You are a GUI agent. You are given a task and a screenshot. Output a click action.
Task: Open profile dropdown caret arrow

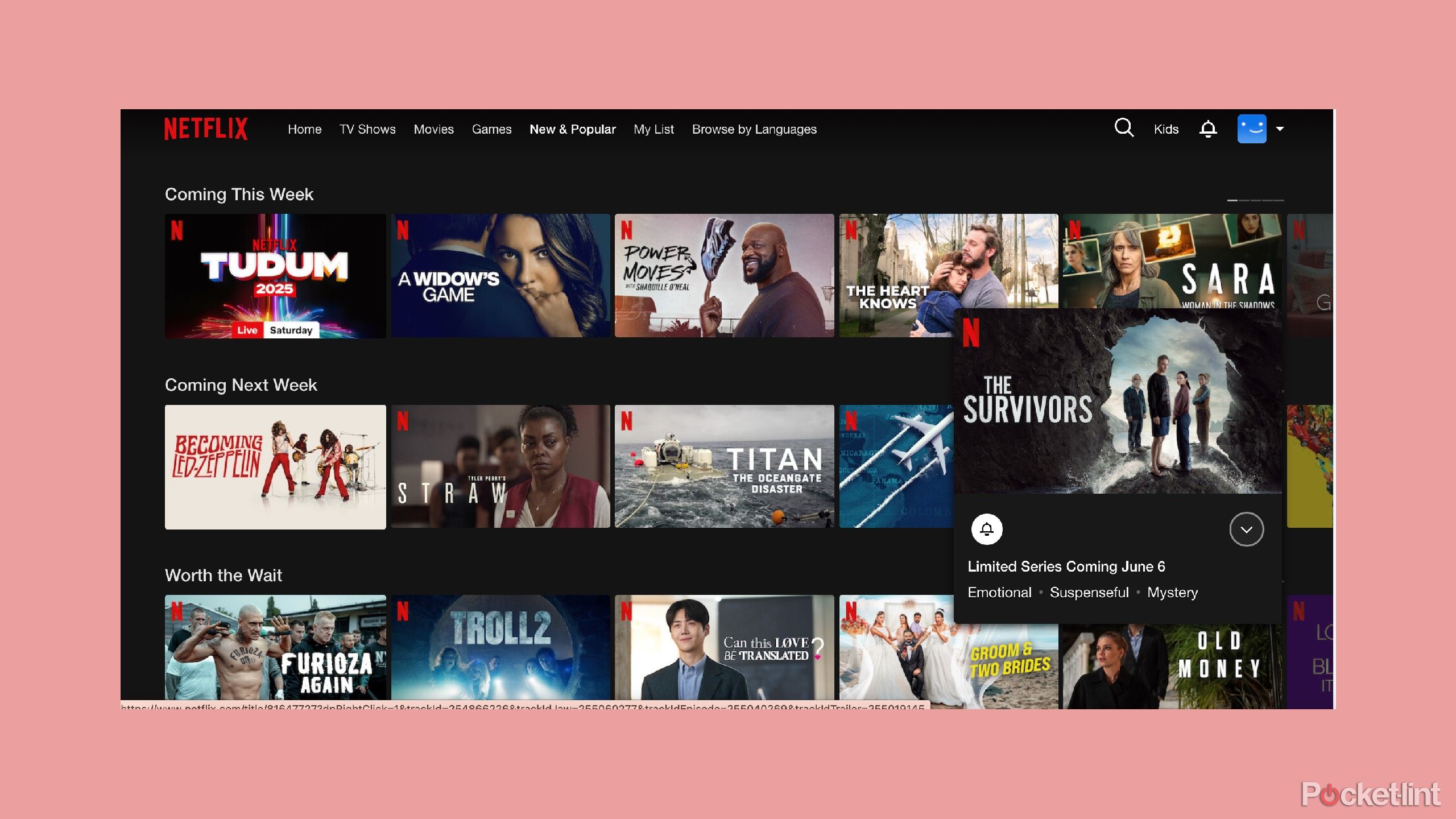1280,129
